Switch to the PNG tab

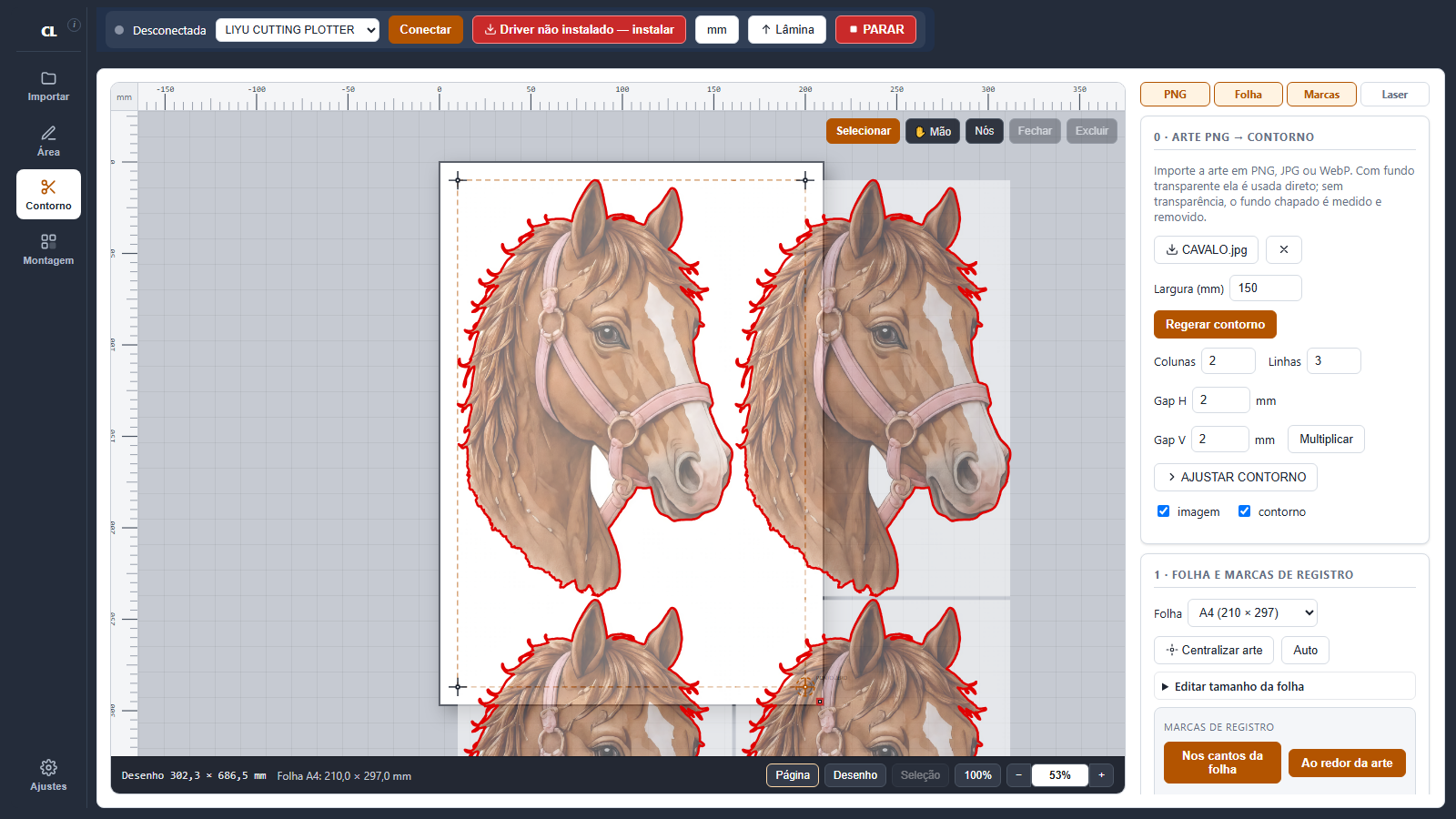tap(1175, 94)
